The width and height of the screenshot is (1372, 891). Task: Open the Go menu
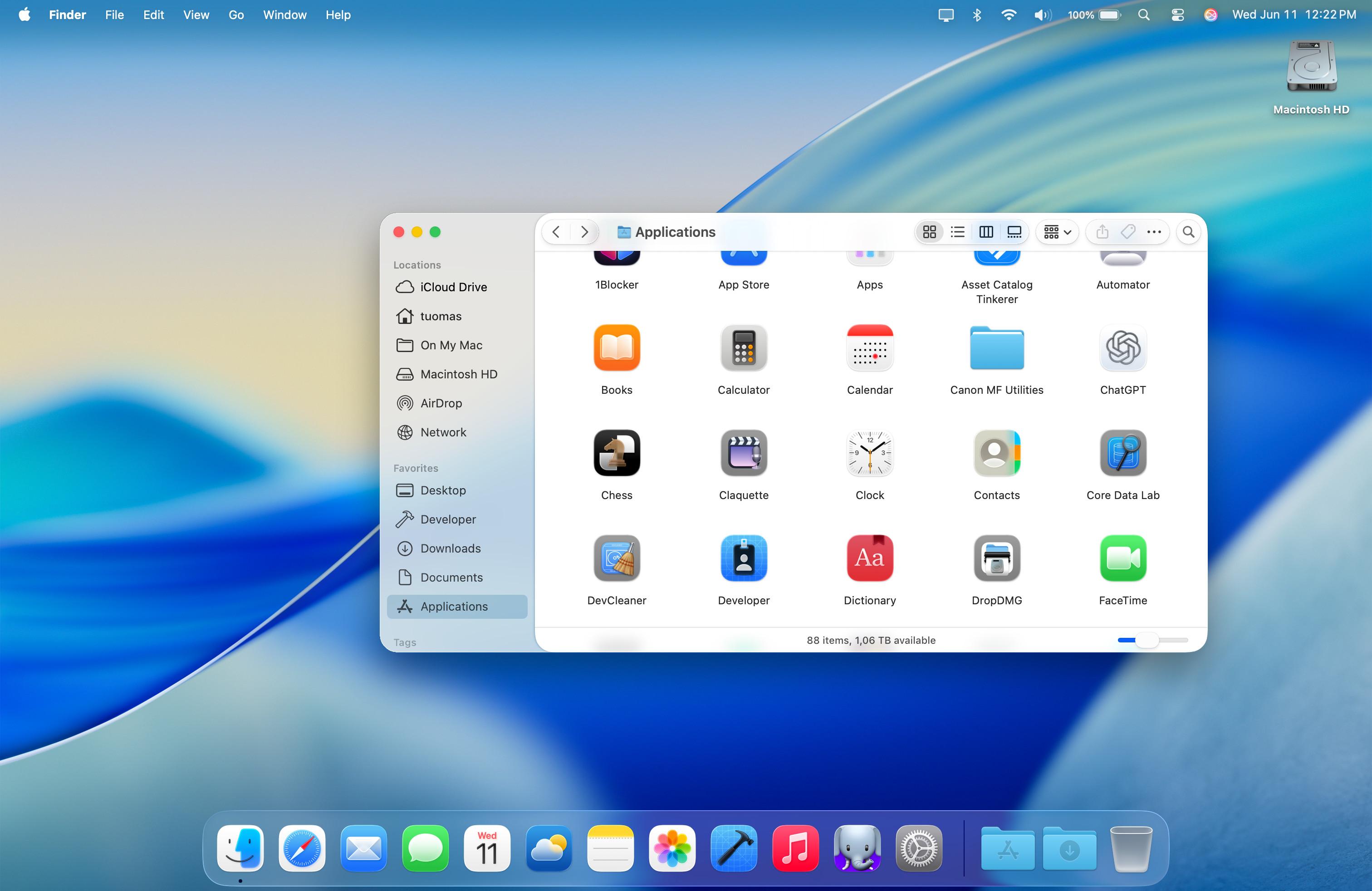point(236,15)
